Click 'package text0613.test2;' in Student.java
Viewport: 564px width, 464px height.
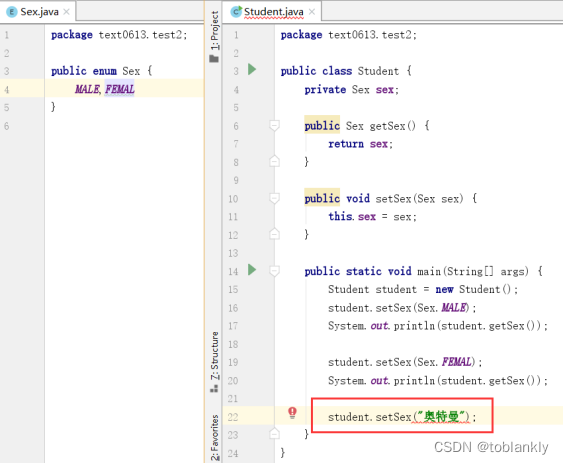pos(349,35)
